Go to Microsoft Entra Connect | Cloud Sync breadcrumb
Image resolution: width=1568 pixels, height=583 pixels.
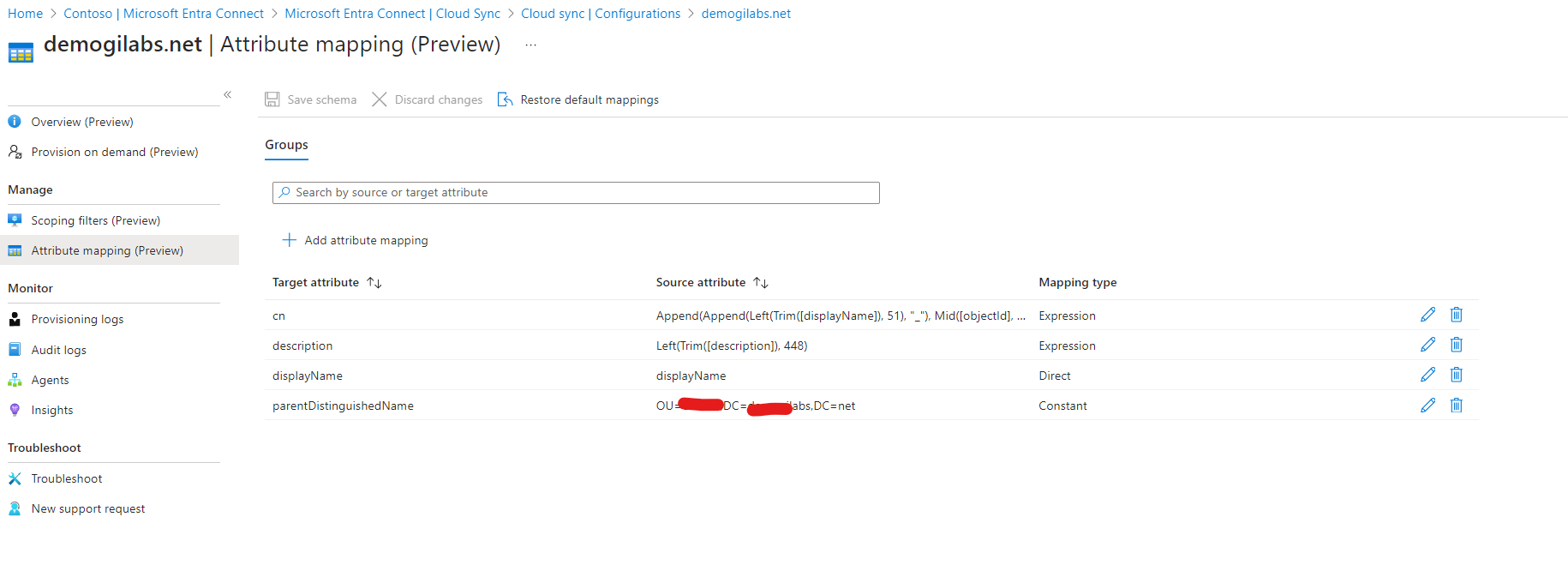click(392, 14)
